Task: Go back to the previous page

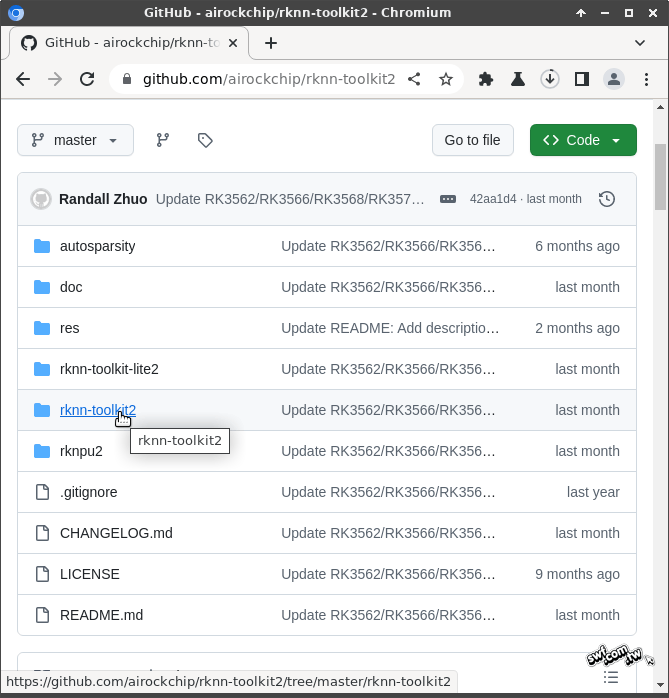Action: tap(23, 79)
